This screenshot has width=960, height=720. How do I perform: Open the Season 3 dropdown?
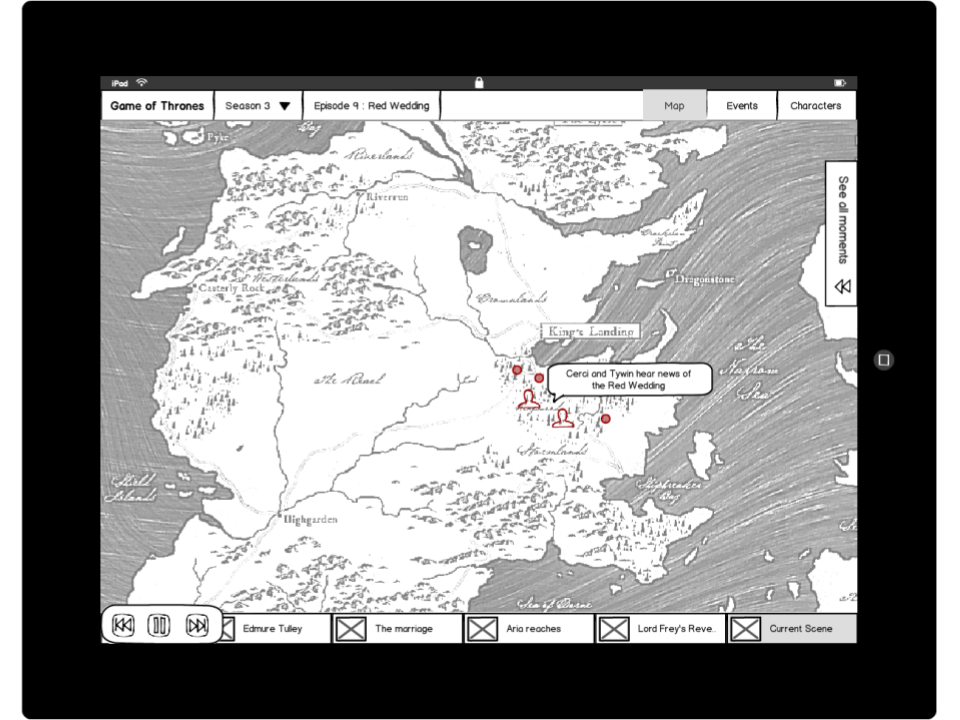tap(258, 105)
